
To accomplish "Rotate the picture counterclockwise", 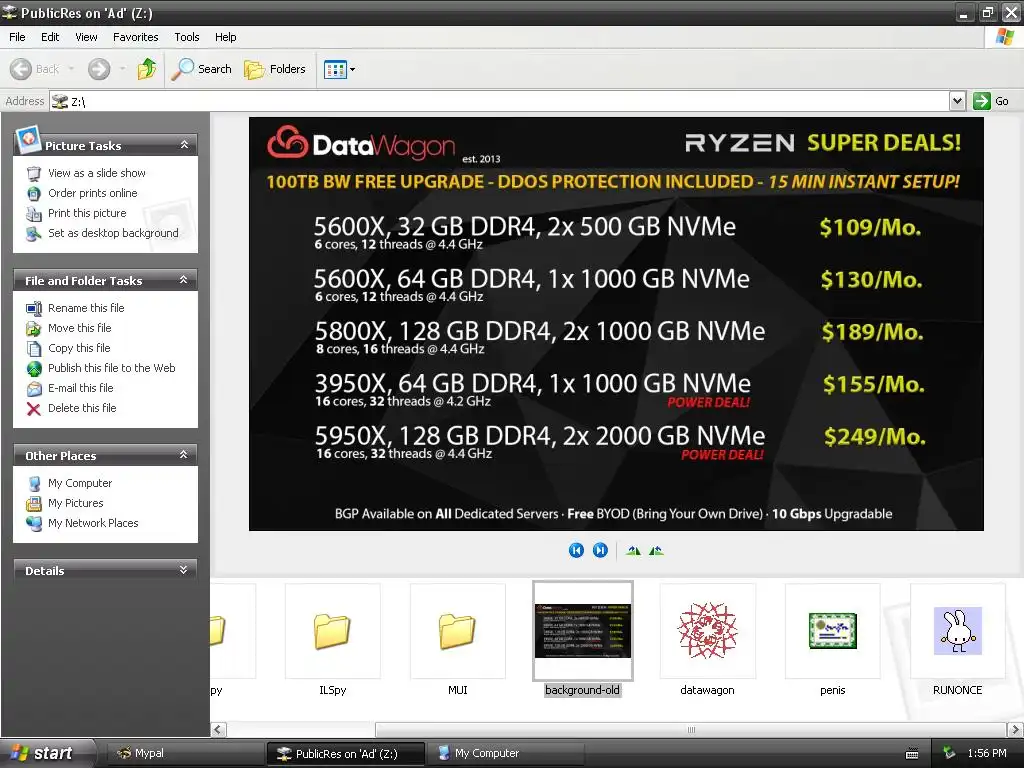I will [656, 551].
